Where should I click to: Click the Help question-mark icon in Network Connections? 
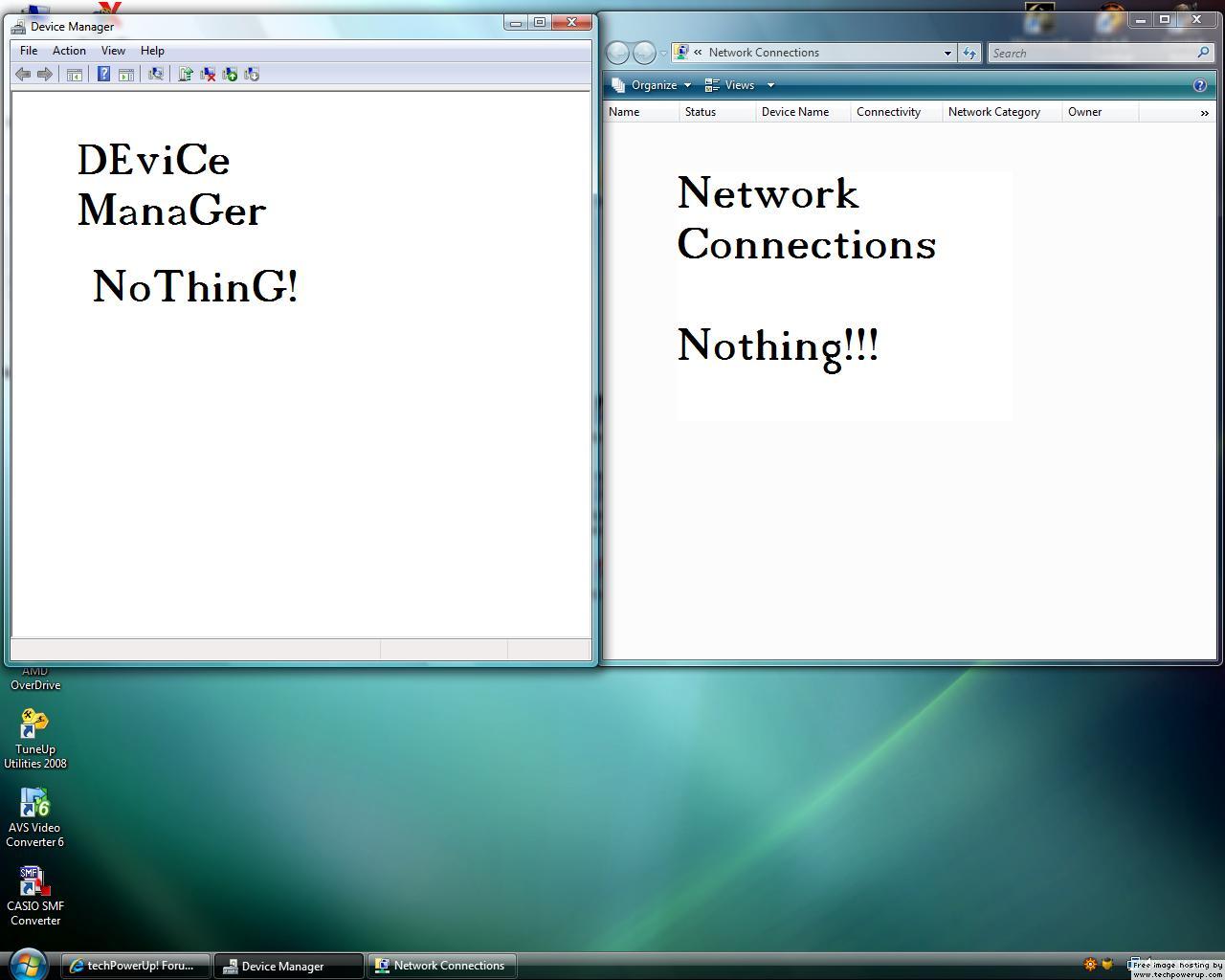(x=1199, y=85)
